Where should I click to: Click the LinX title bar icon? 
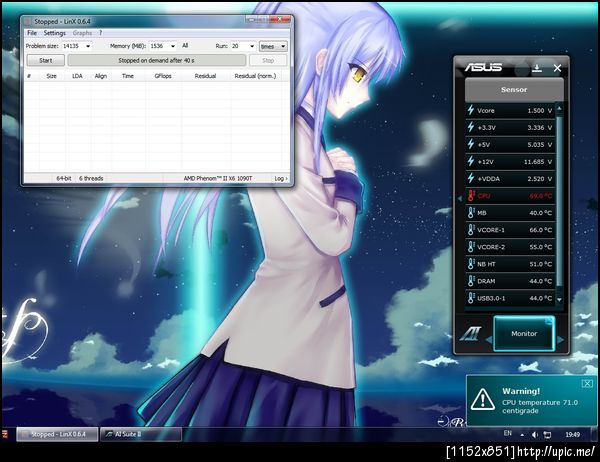pyautogui.click(x=28, y=22)
